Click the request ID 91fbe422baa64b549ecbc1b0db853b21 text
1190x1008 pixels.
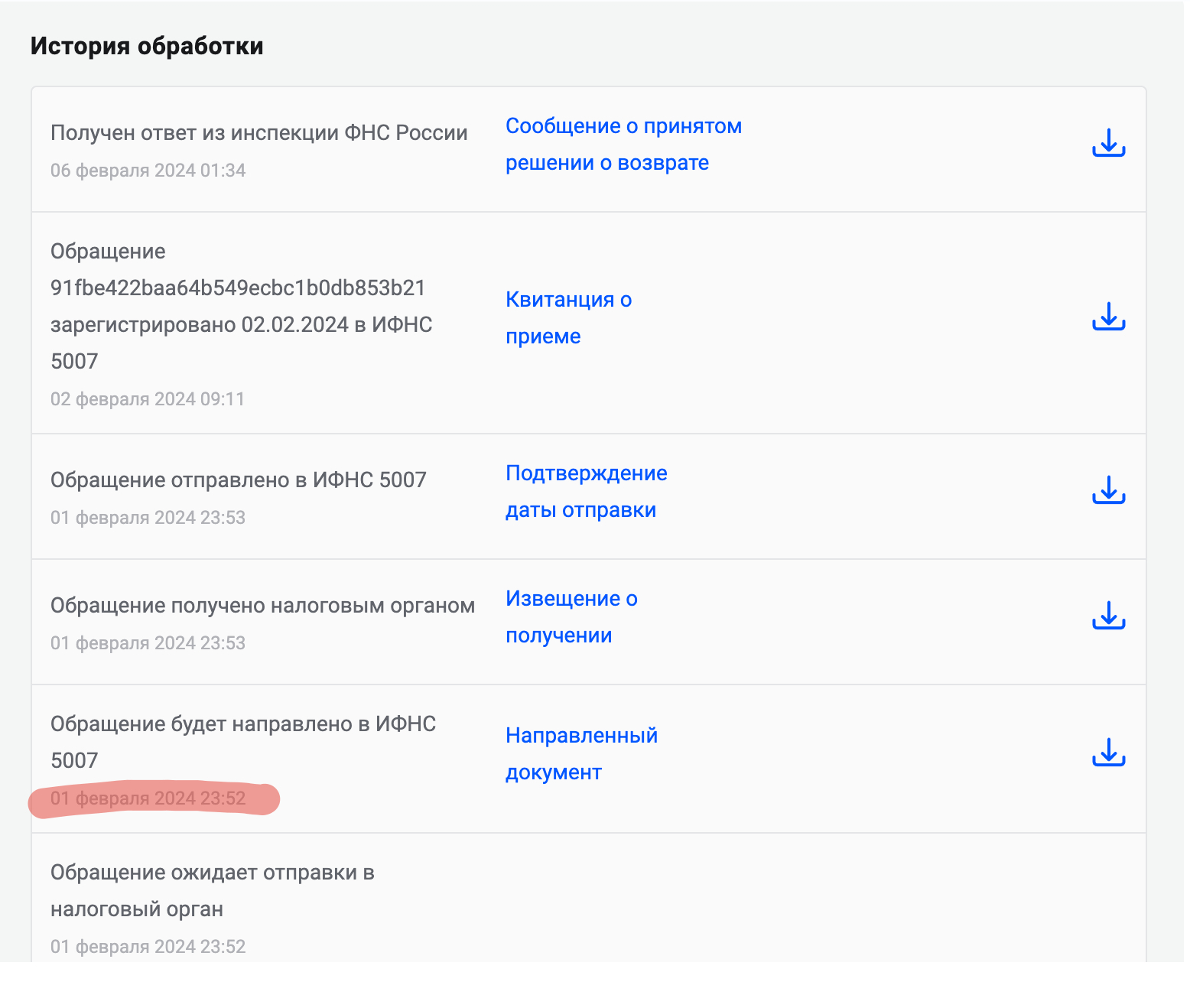pyautogui.click(x=237, y=288)
